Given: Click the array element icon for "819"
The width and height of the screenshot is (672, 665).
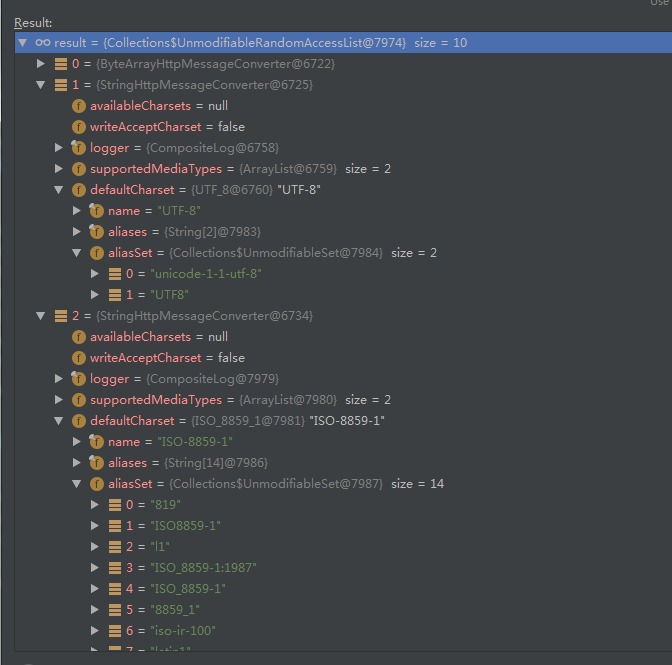Looking at the screenshot, I should [115, 505].
